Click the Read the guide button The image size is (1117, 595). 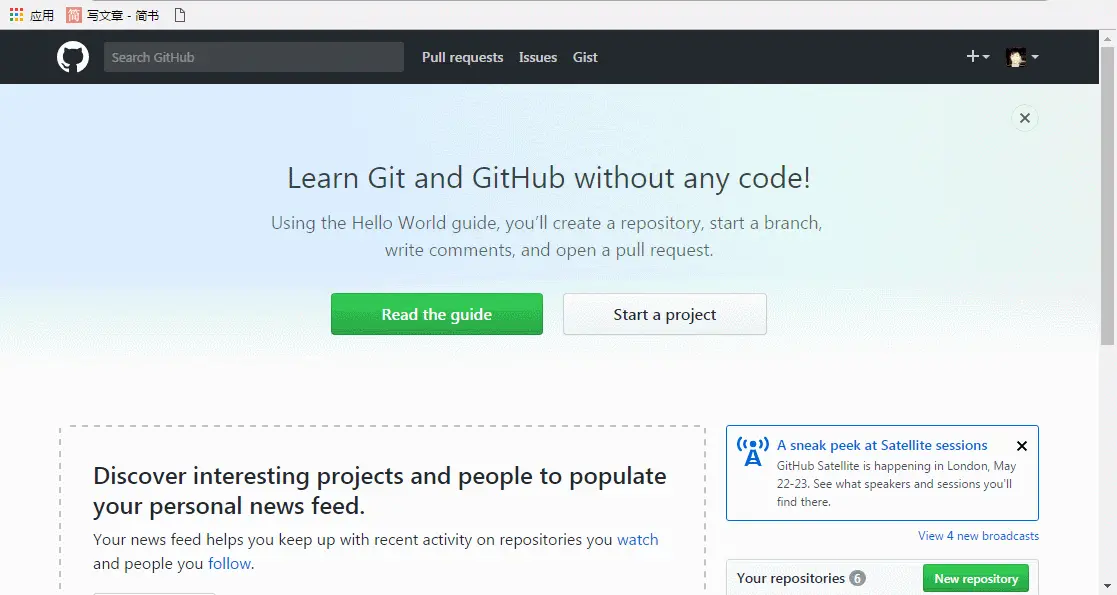click(x=437, y=314)
